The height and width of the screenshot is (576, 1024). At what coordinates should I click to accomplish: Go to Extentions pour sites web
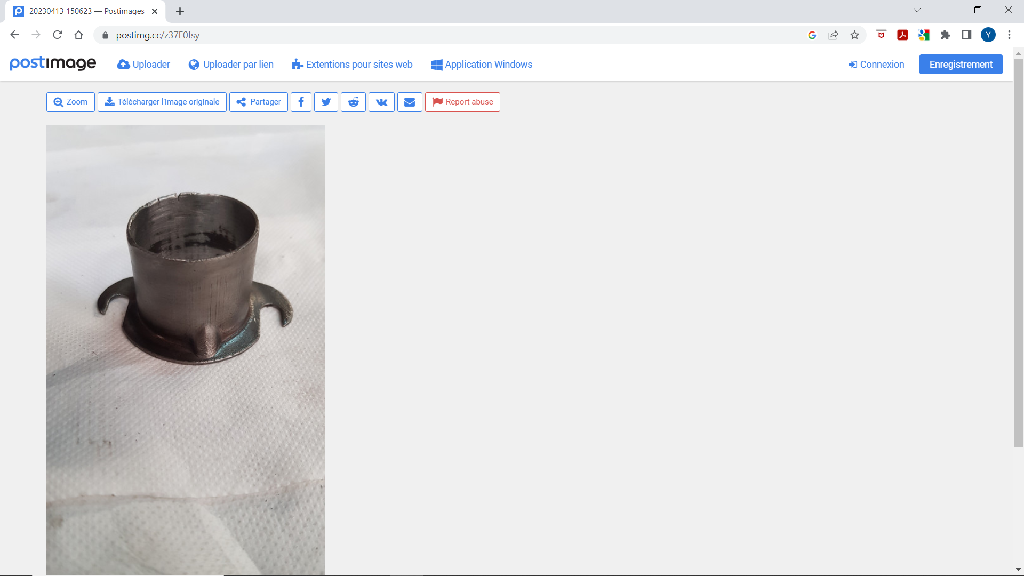(352, 64)
